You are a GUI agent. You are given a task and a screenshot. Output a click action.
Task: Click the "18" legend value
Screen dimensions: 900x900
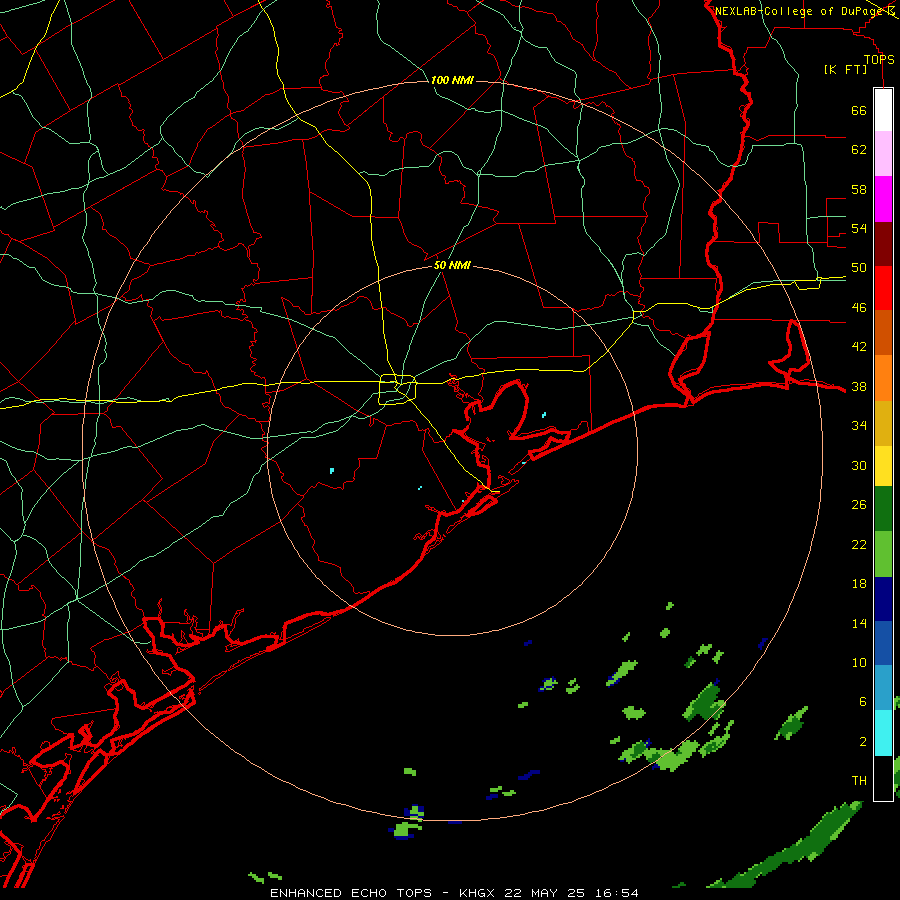point(859,584)
